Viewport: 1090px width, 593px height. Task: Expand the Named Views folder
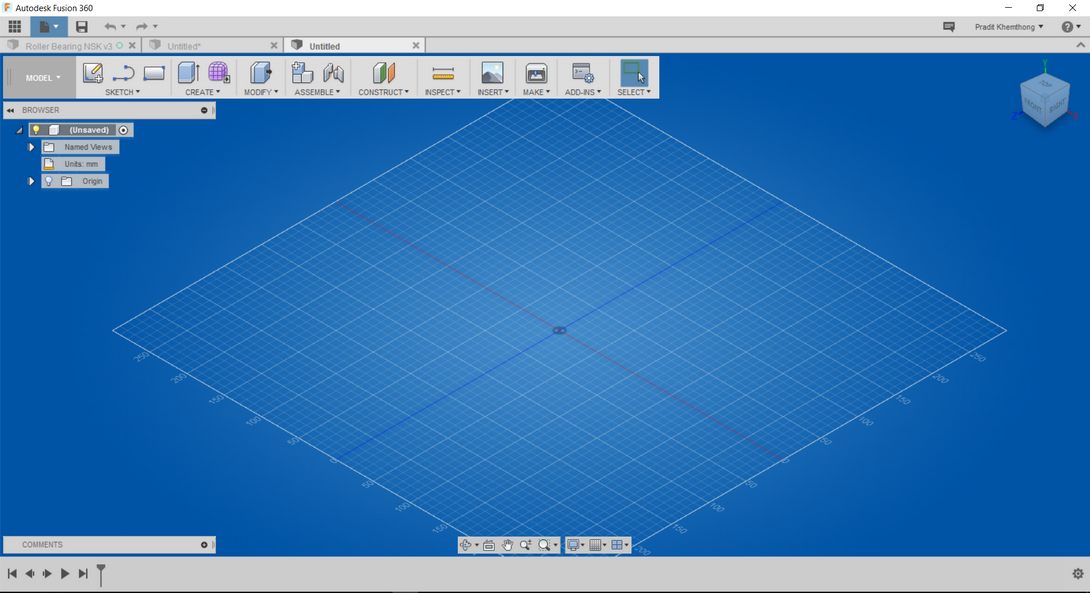pyautogui.click(x=31, y=146)
